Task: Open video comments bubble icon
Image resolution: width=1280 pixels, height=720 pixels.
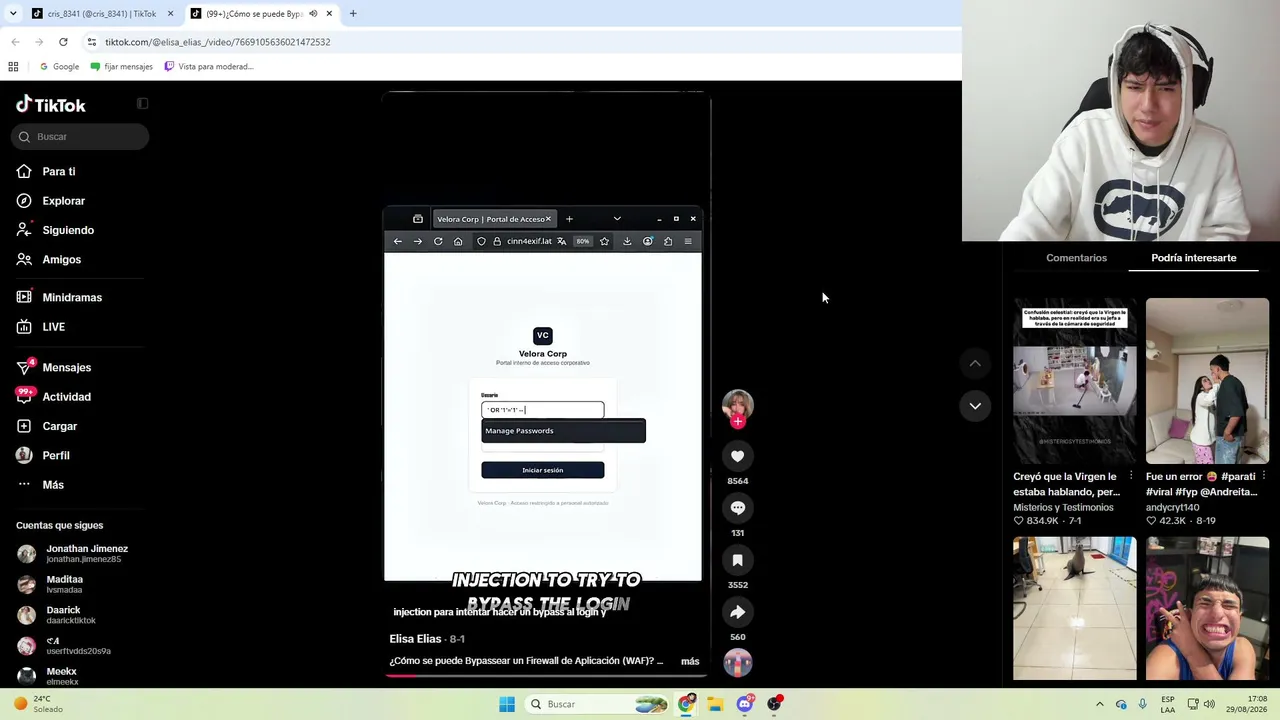Action: (738, 508)
